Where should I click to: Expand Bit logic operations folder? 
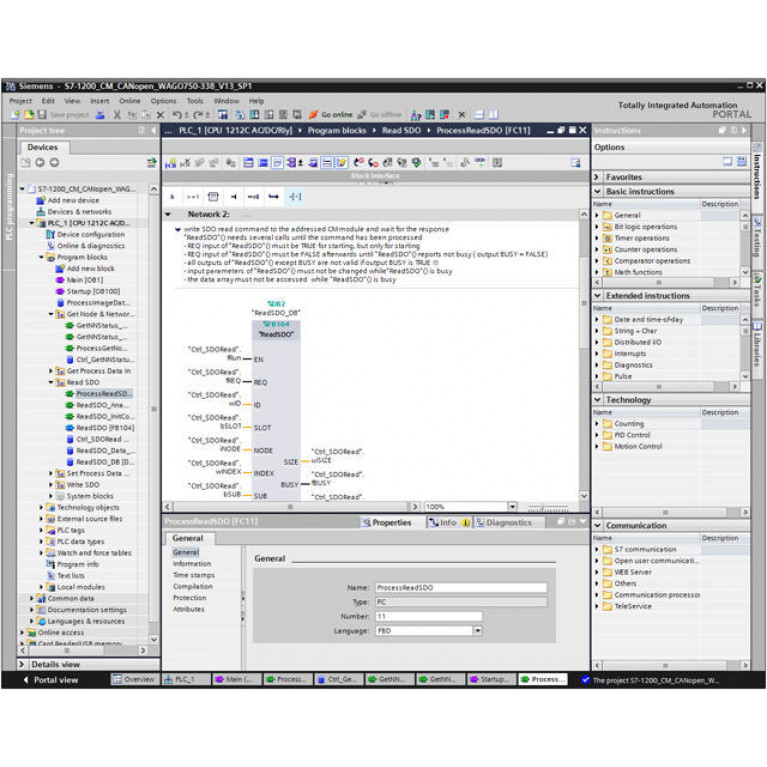click(x=597, y=227)
